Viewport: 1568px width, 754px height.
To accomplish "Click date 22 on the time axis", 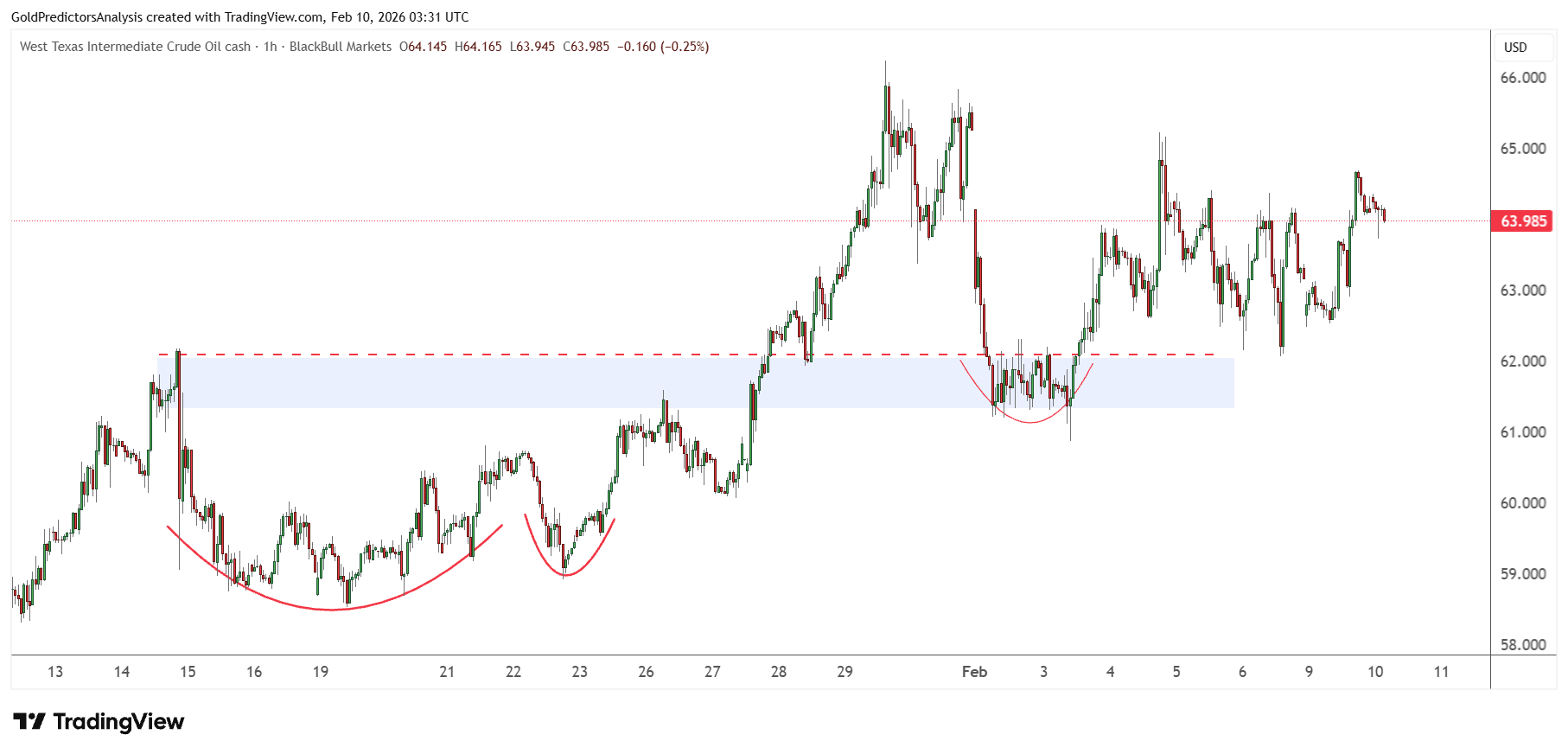I will (513, 672).
